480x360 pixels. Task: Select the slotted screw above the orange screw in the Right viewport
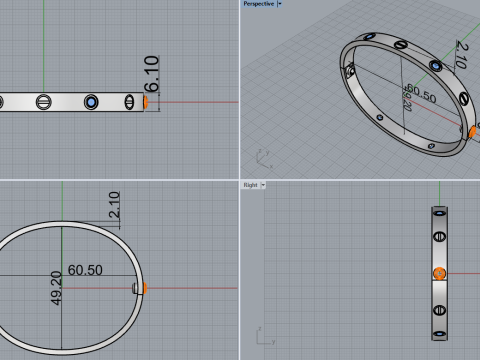pos(440,237)
